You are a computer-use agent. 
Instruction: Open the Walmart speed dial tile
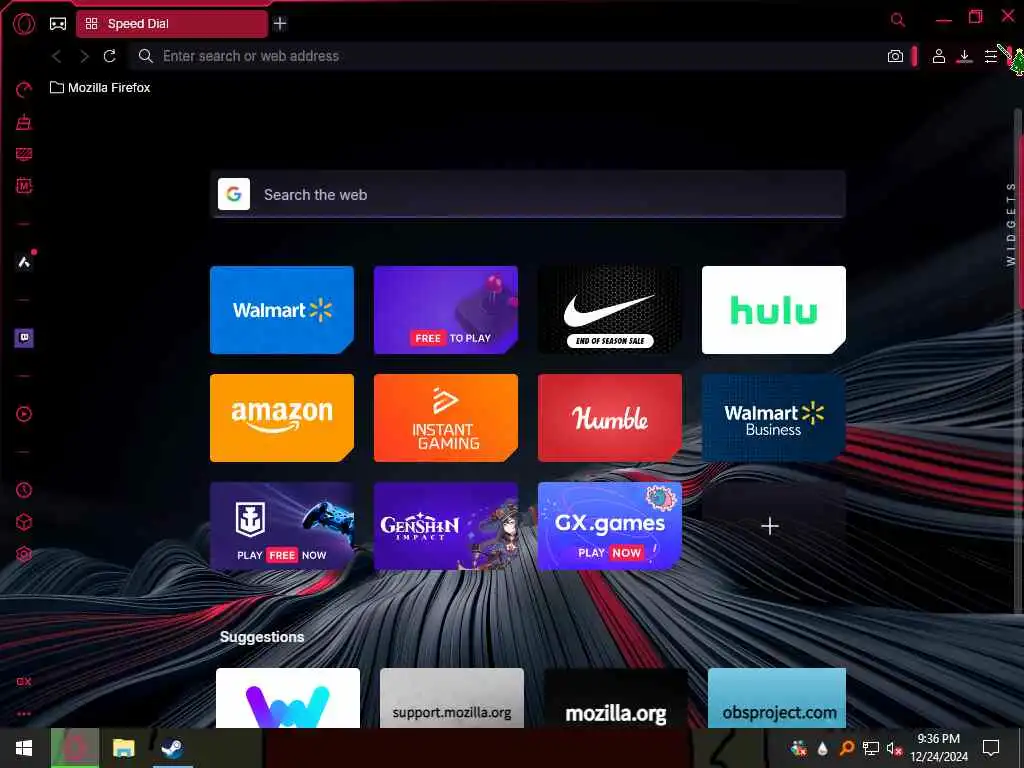pyautogui.click(x=281, y=310)
